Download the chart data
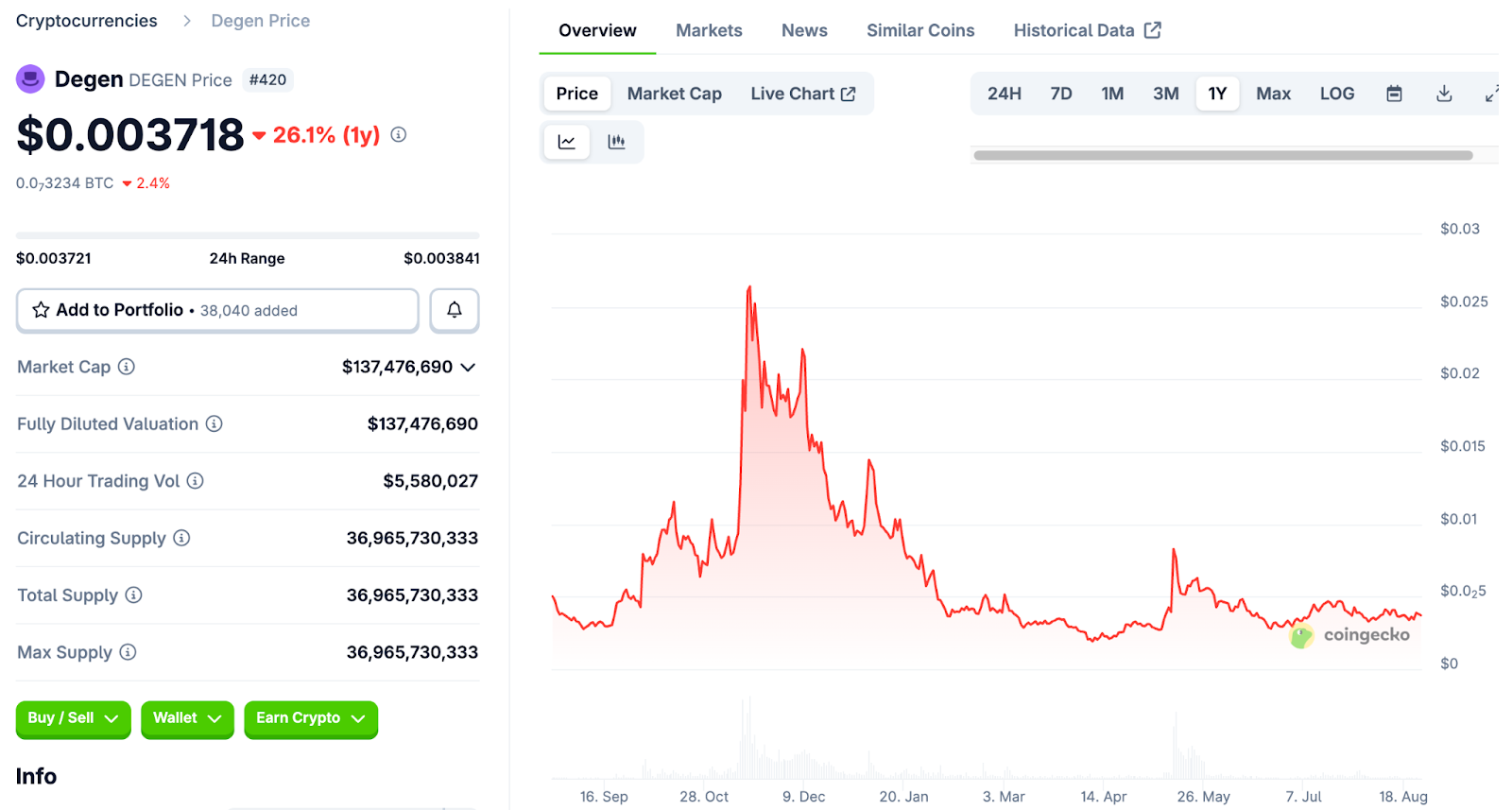 (x=1444, y=94)
